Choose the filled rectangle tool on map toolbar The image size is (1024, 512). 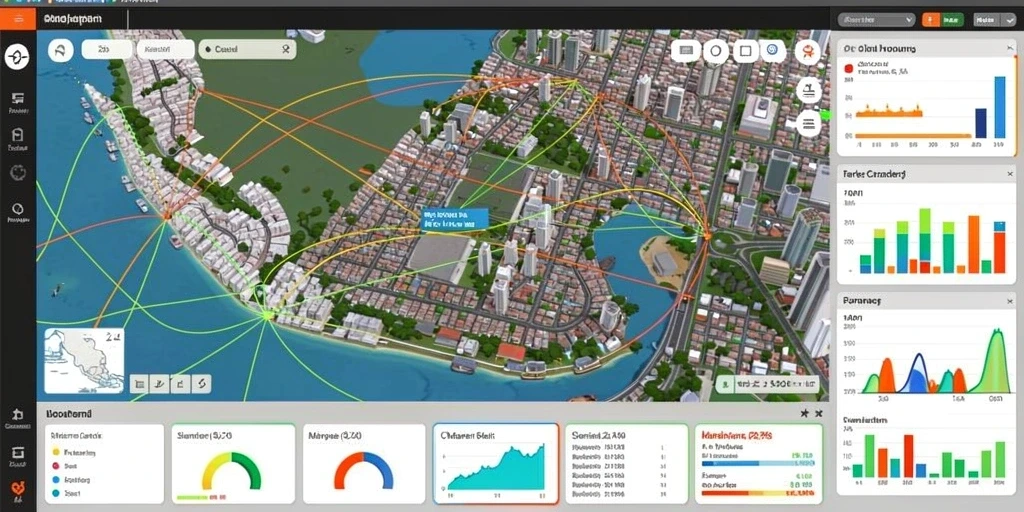point(686,50)
